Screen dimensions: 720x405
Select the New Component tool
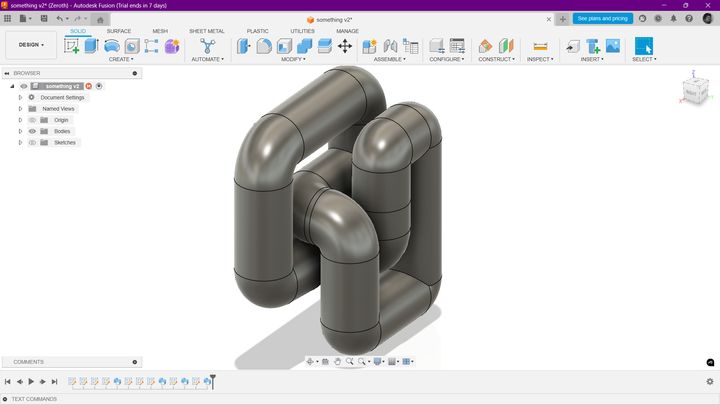pyautogui.click(x=369, y=46)
